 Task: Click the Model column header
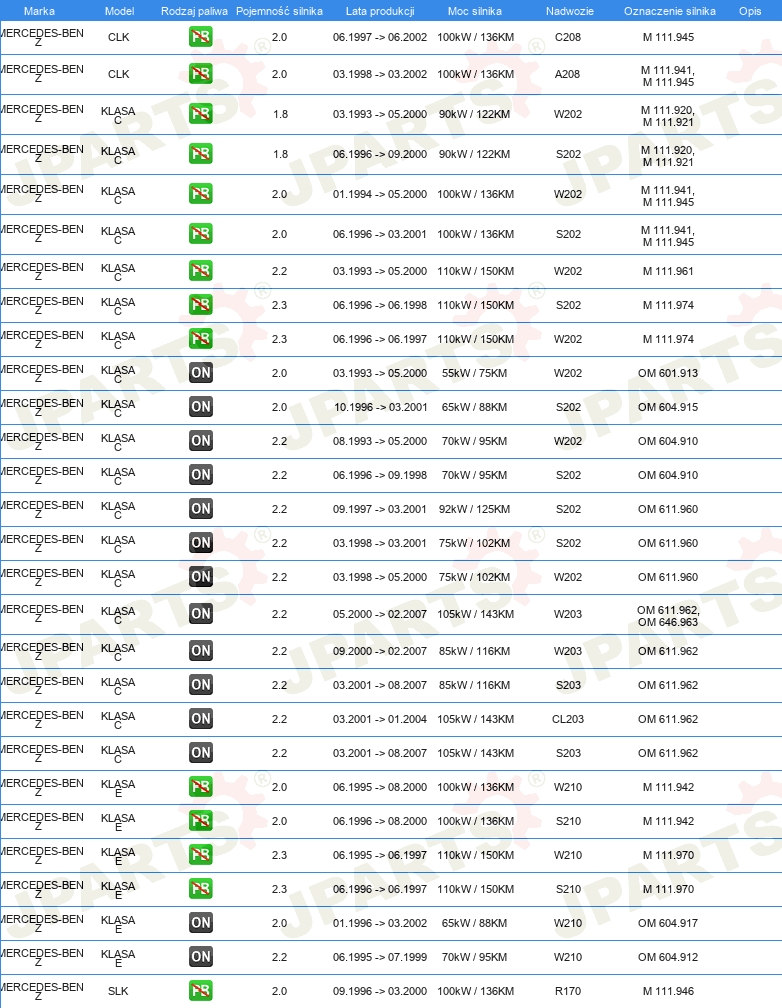[x=120, y=11]
